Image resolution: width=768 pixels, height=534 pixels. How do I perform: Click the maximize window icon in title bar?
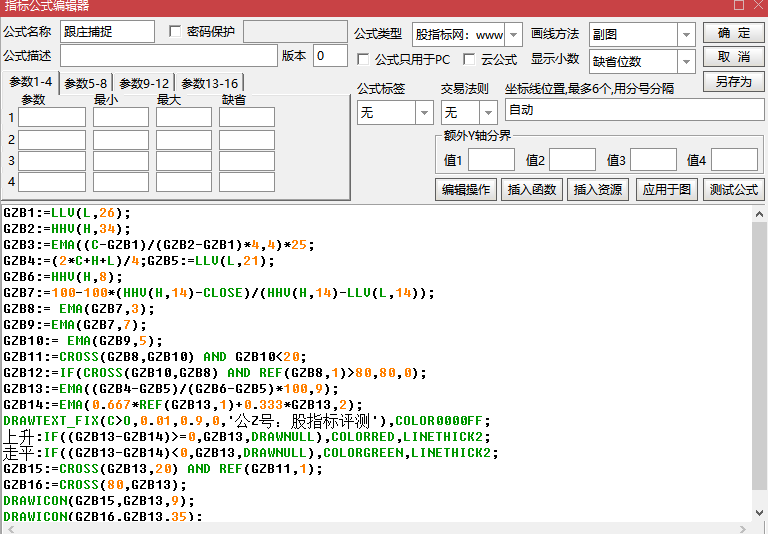click(x=739, y=5)
